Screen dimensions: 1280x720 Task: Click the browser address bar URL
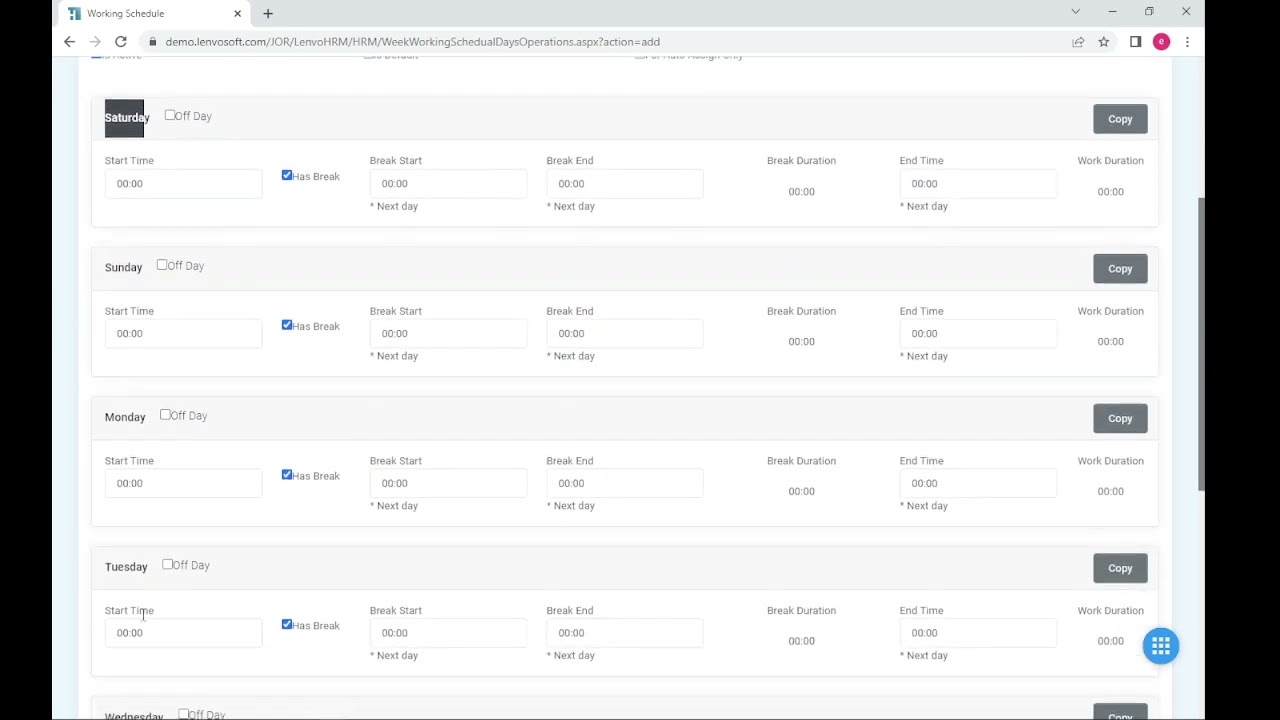click(x=412, y=42)
